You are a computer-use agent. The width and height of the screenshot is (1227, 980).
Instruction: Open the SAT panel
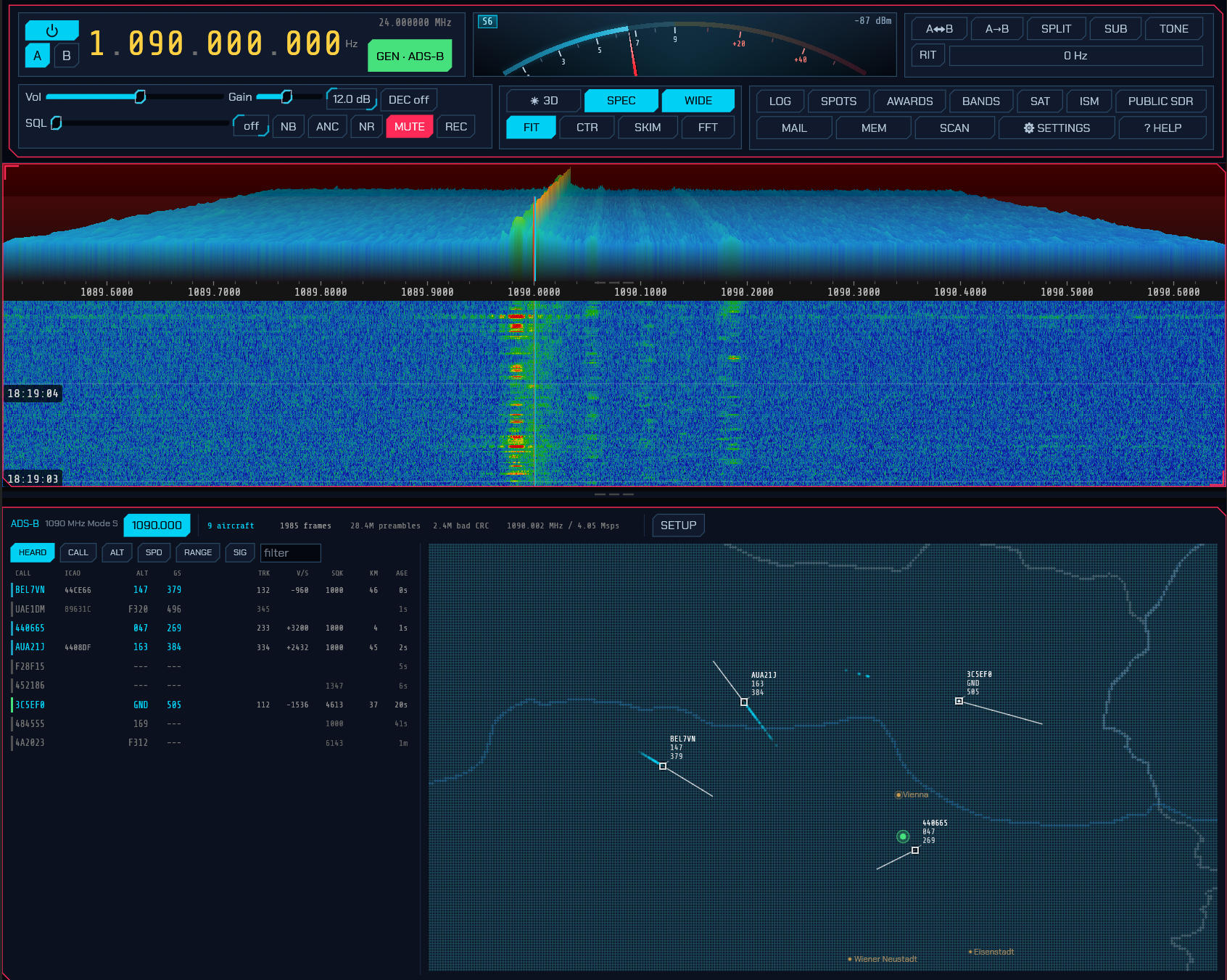(x=1040, y=101)
